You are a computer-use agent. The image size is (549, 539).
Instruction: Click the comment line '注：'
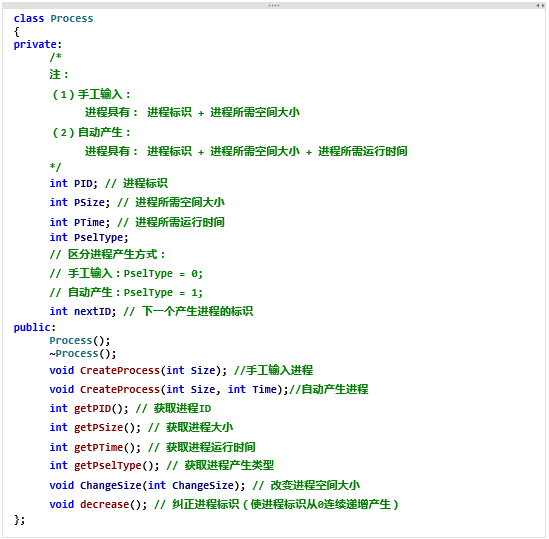[x=59, y=74]
